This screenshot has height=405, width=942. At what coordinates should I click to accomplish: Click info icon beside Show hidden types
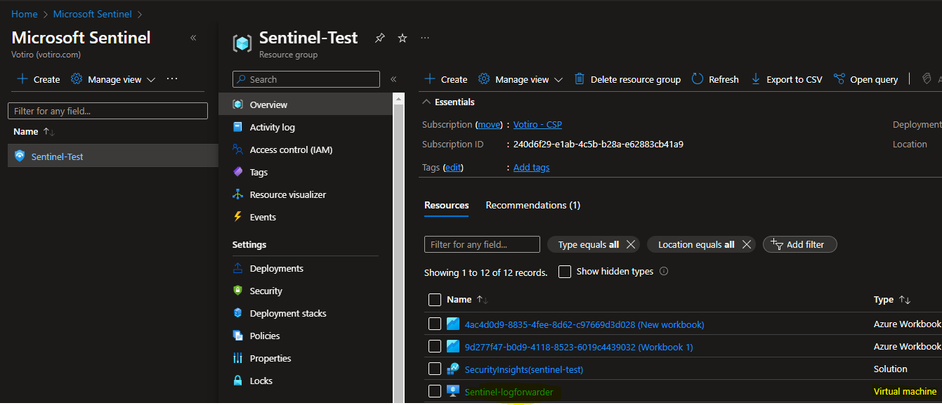click(664, 272)
